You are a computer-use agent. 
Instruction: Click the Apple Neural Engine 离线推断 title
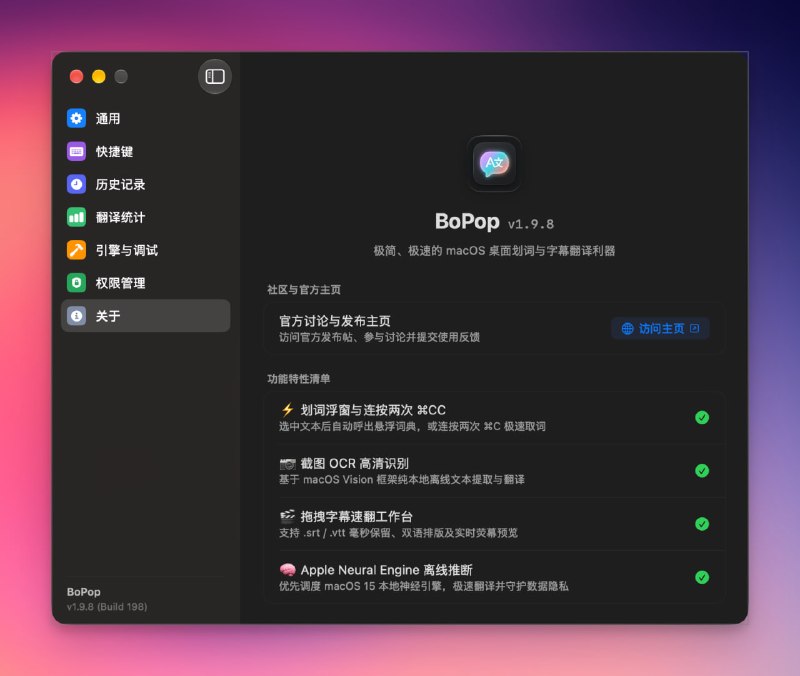(386, 570)
